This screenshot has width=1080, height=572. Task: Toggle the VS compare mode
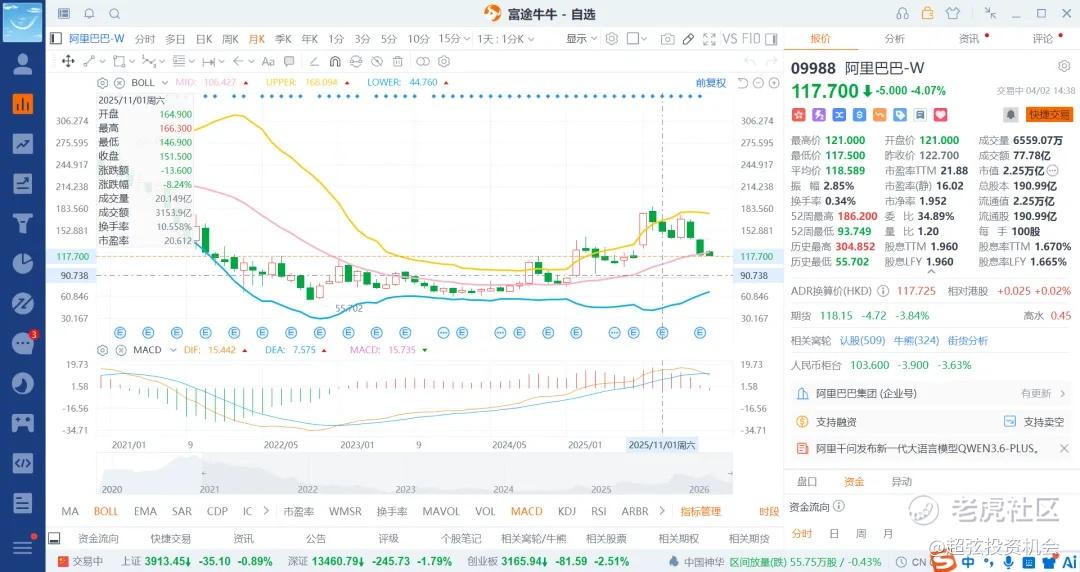tap(730, 39)
